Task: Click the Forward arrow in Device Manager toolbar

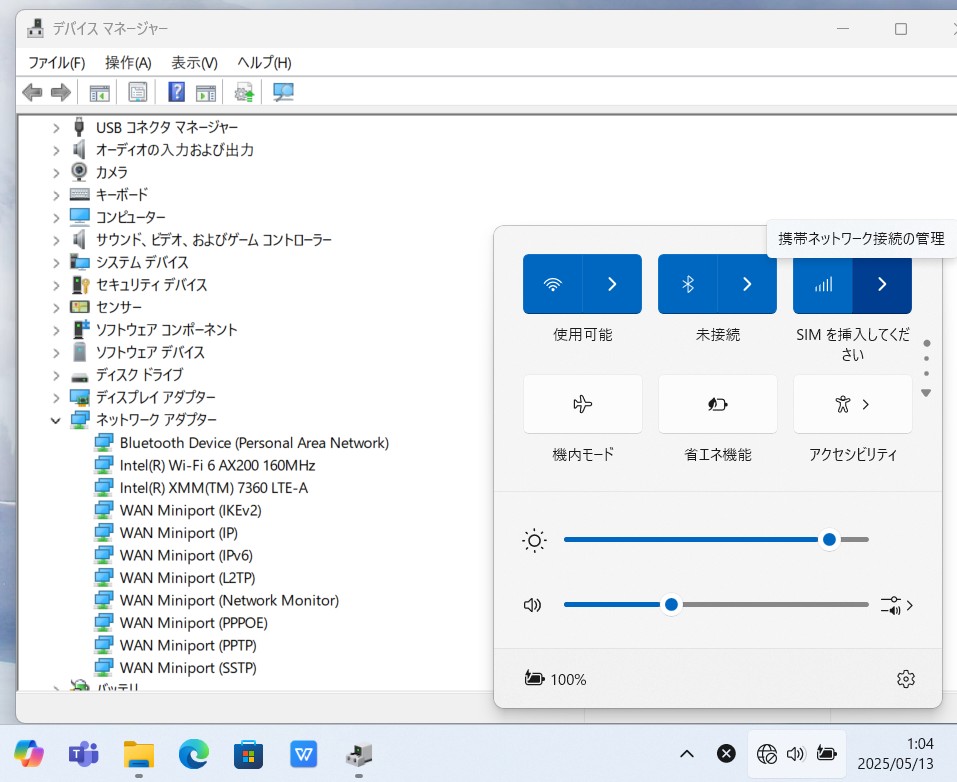Action: pyautogui.click(x=60, y=93)
